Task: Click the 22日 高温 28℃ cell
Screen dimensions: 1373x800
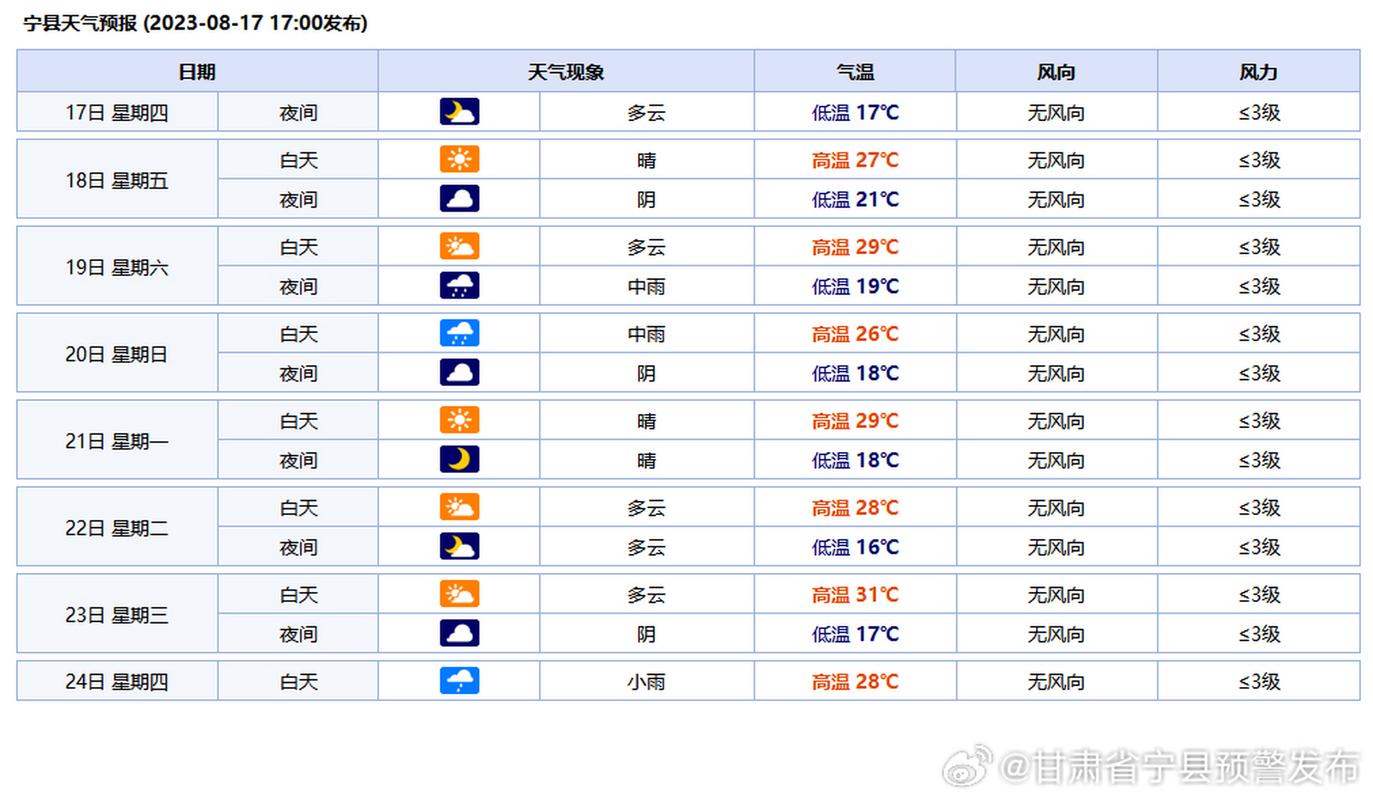Action: click(855, 507)
